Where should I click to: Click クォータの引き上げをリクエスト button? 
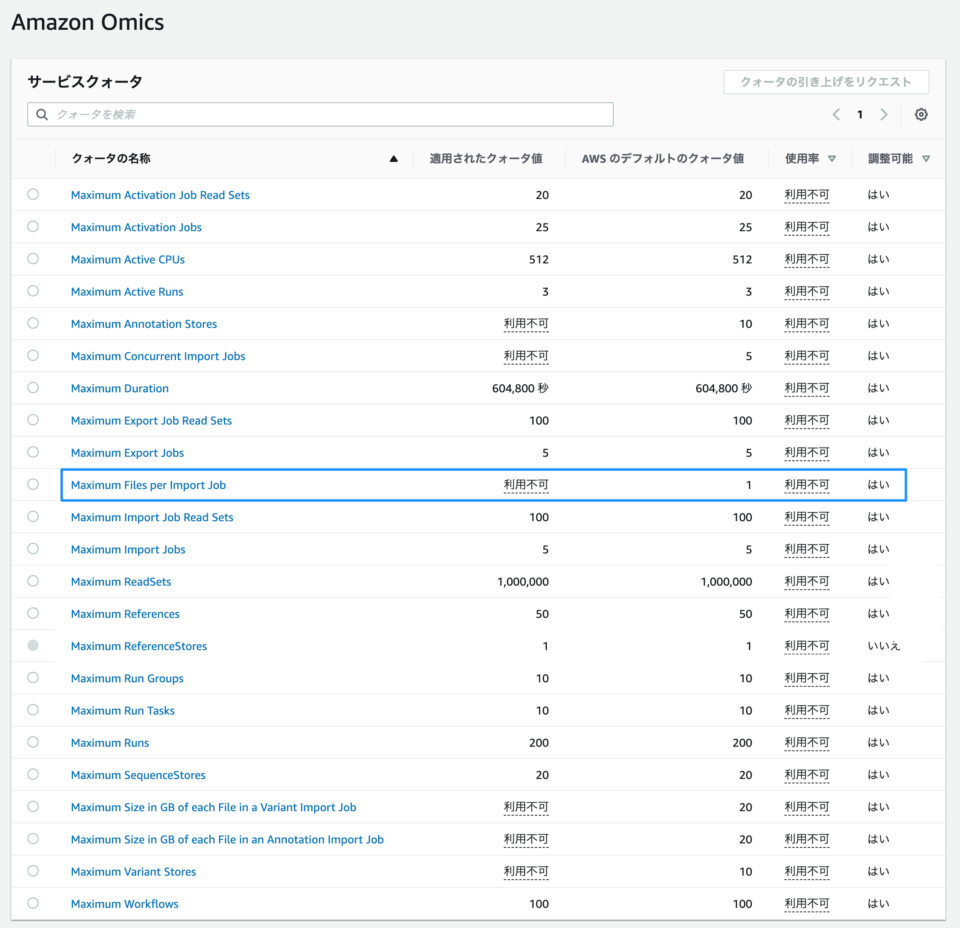(826, 82)
